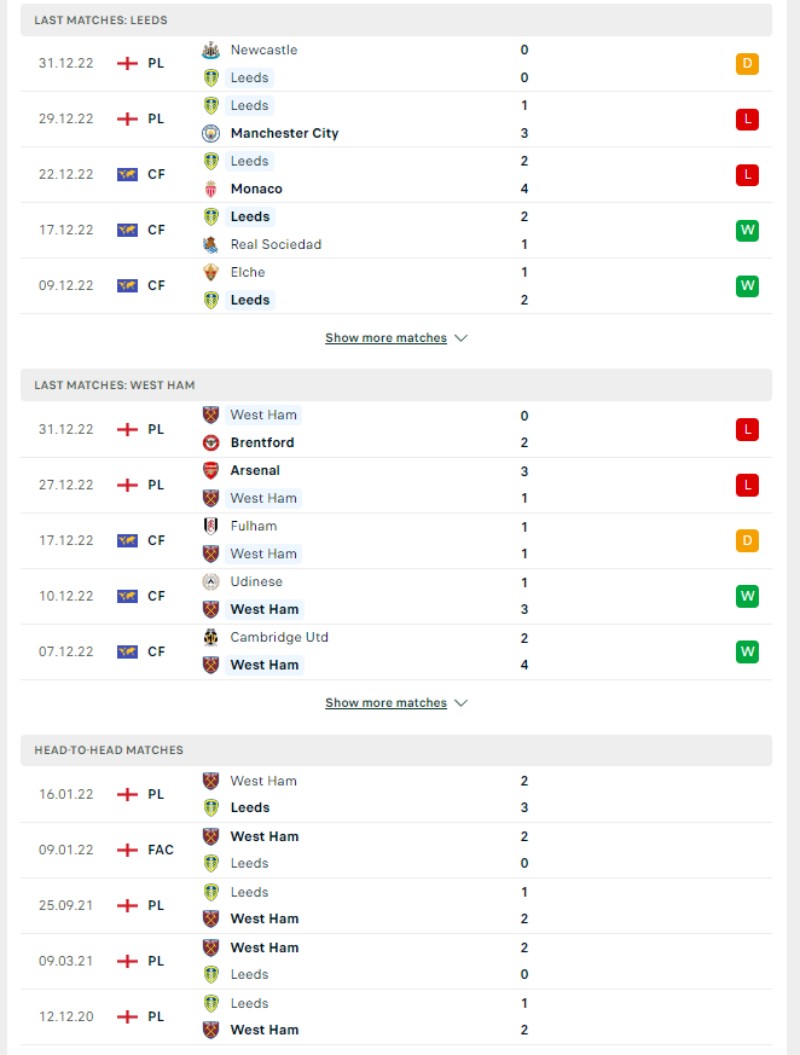Click the Newcastle club crest icon
The width and height of the screenshot is (800, 1055).
point(211,50)
